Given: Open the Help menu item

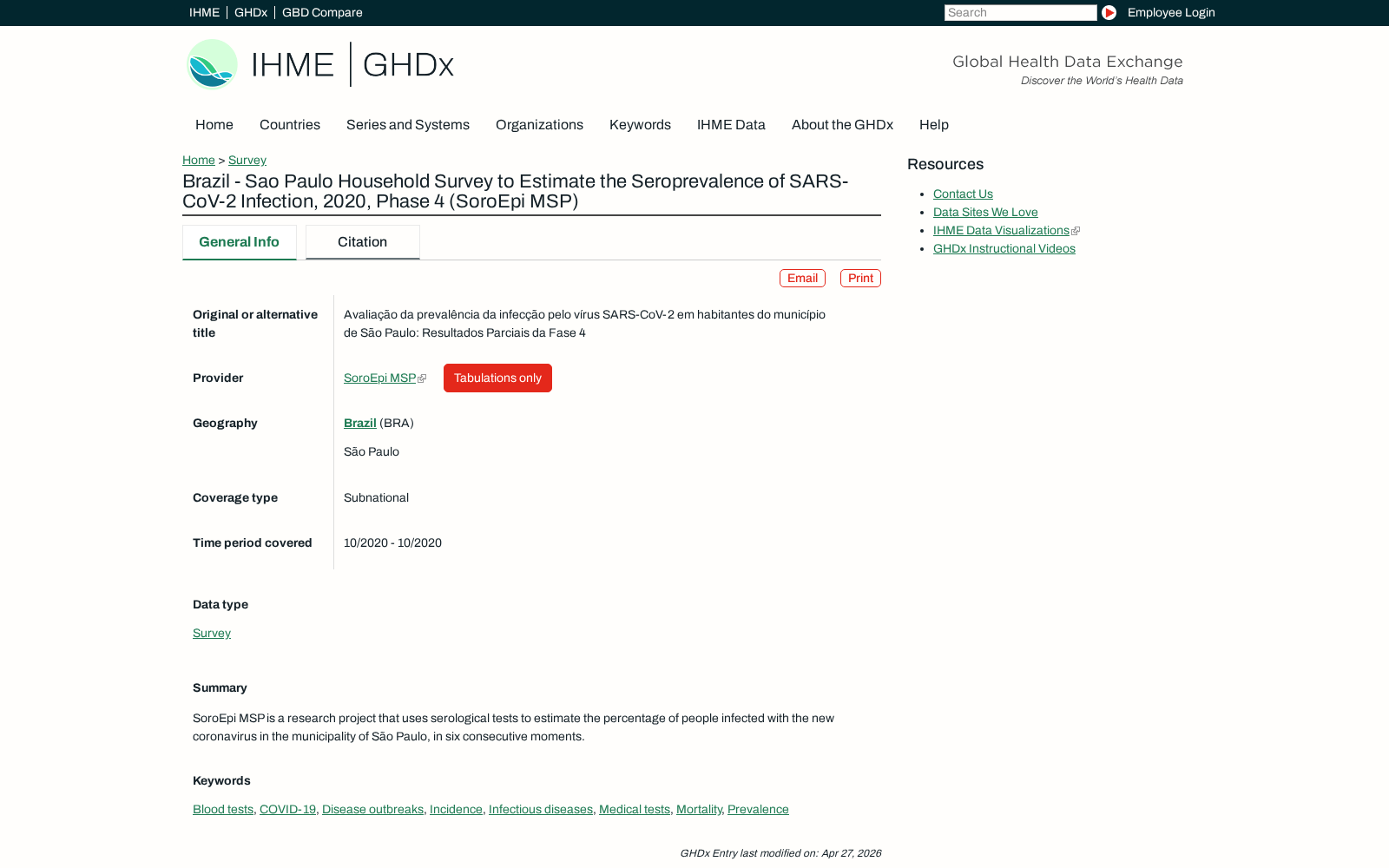Looking at the screenshot, I should 934,125.
